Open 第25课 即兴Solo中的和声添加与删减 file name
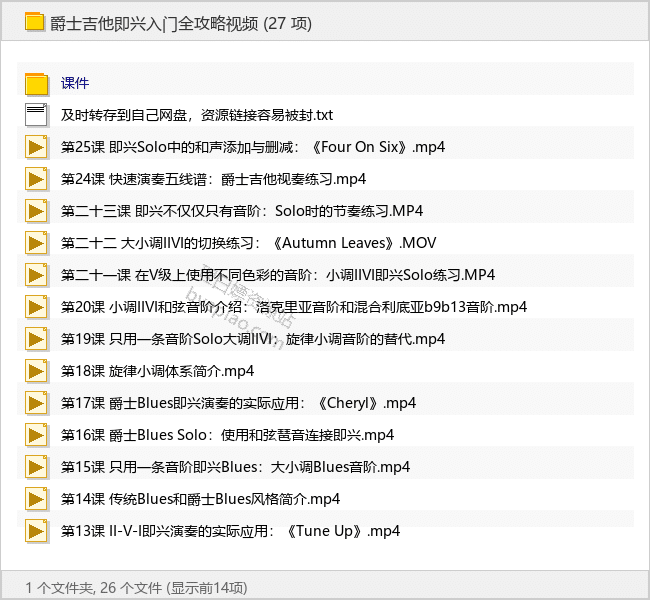The width and height of the screenshot is (650, 600). (253, 147)
